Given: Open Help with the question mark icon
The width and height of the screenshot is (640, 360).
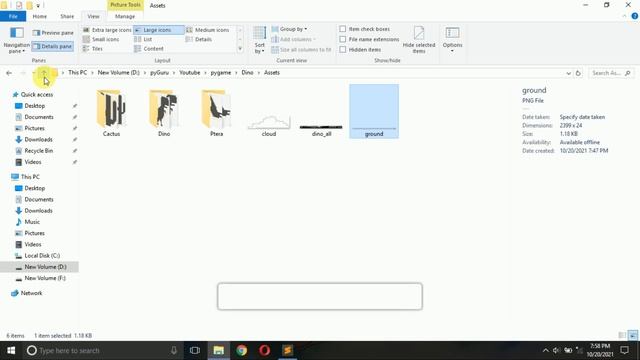Looking at the screenshot, I should pos(634,16).
